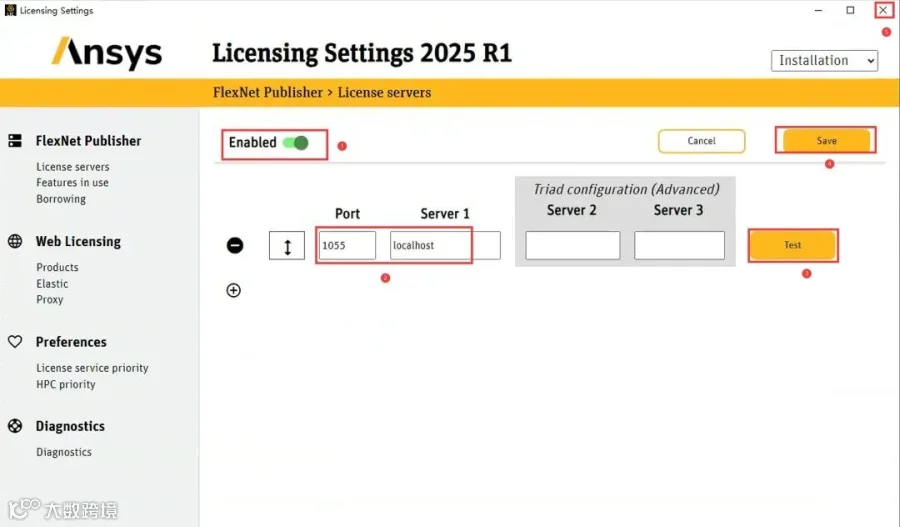Screen dimensions: 900x527
Task: Click the Save button
Action: click(x=827, y=141)
